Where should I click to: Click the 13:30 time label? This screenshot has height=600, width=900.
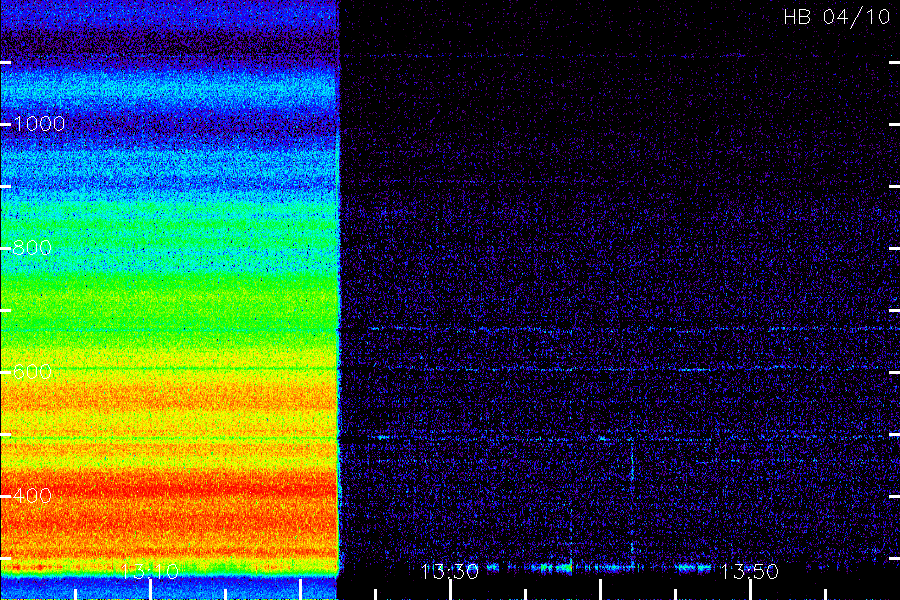[x=449, y=571]
